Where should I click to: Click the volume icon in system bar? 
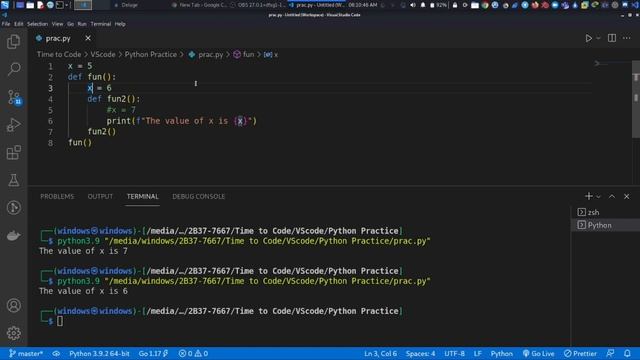(413, 5)
